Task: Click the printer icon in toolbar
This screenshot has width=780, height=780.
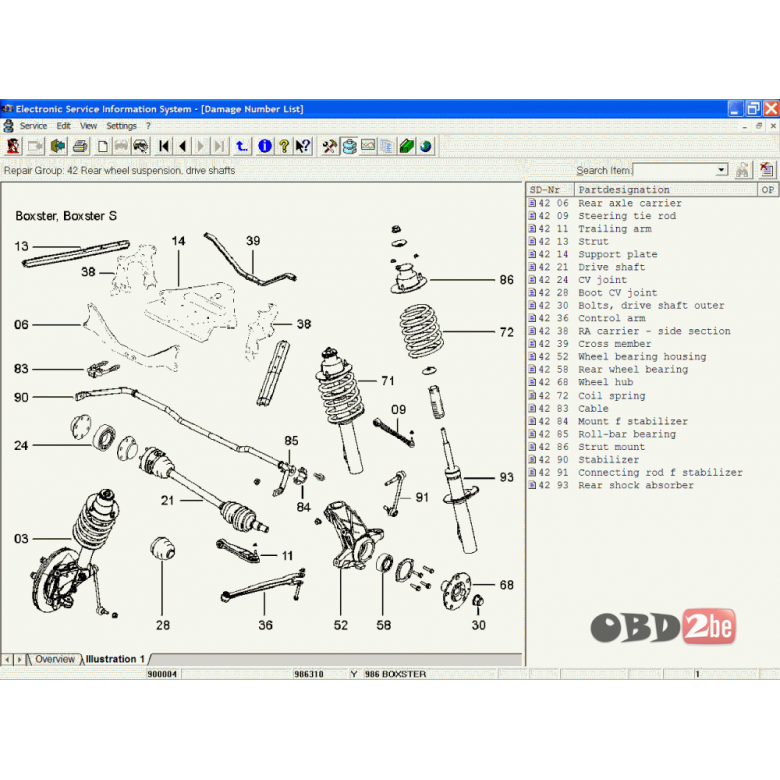Action: 81,146
